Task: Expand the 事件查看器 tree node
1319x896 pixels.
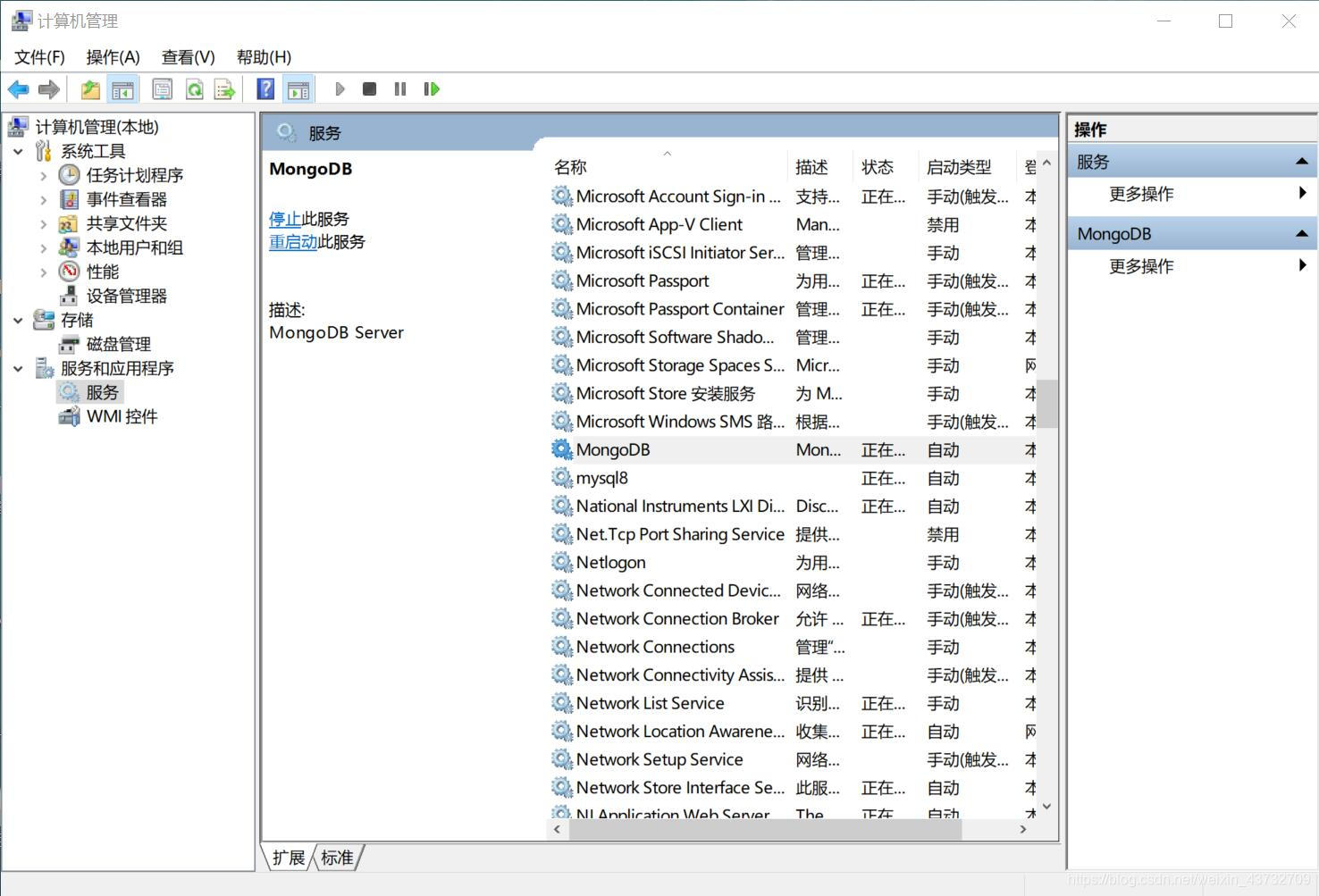Action: coord(43,200)
